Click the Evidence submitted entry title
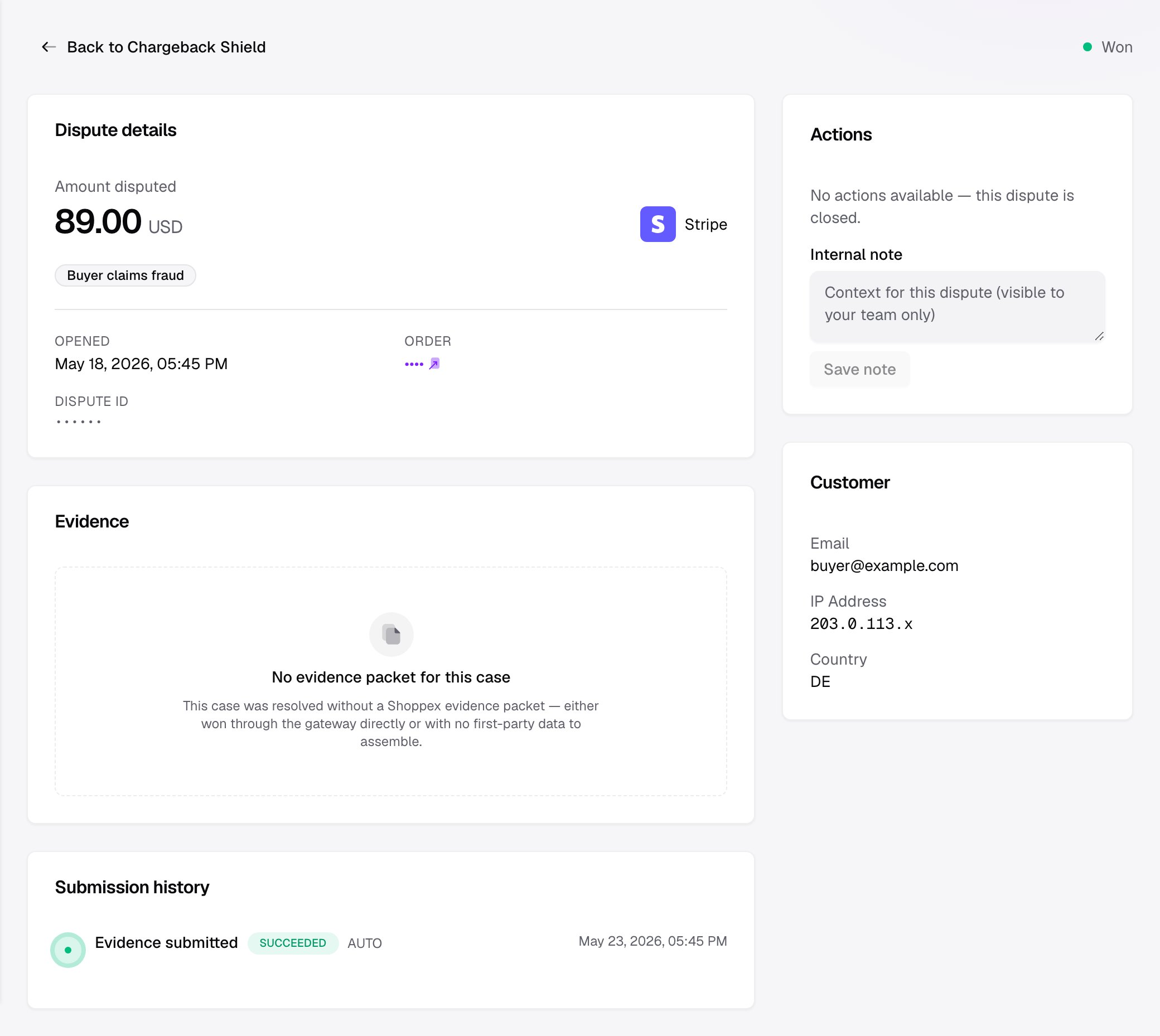Viewport: 1160px width, 1036px height. pos(166,943)
